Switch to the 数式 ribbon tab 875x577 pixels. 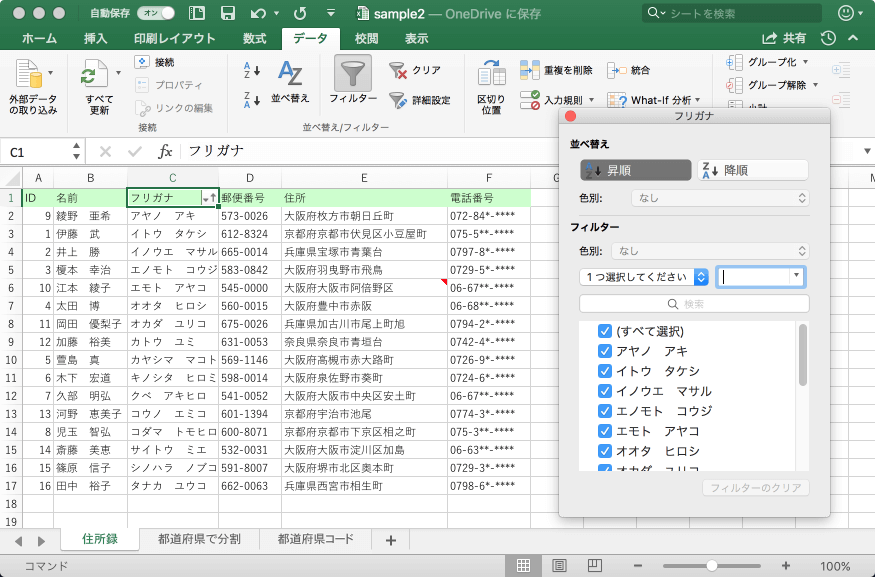click(254, 38)
